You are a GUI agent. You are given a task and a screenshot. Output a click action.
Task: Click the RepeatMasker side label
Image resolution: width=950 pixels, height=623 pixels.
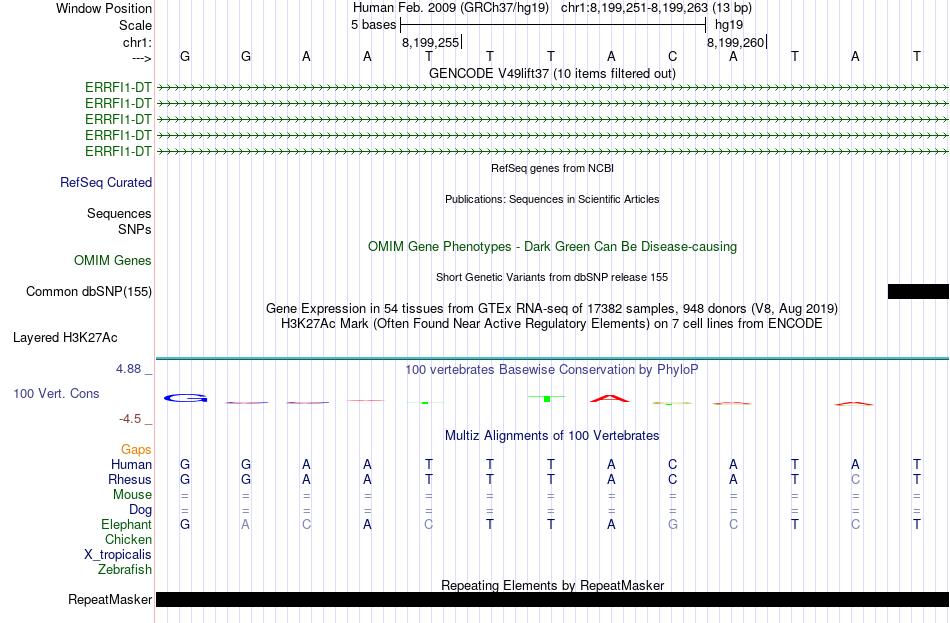click(x=110, y=599)
